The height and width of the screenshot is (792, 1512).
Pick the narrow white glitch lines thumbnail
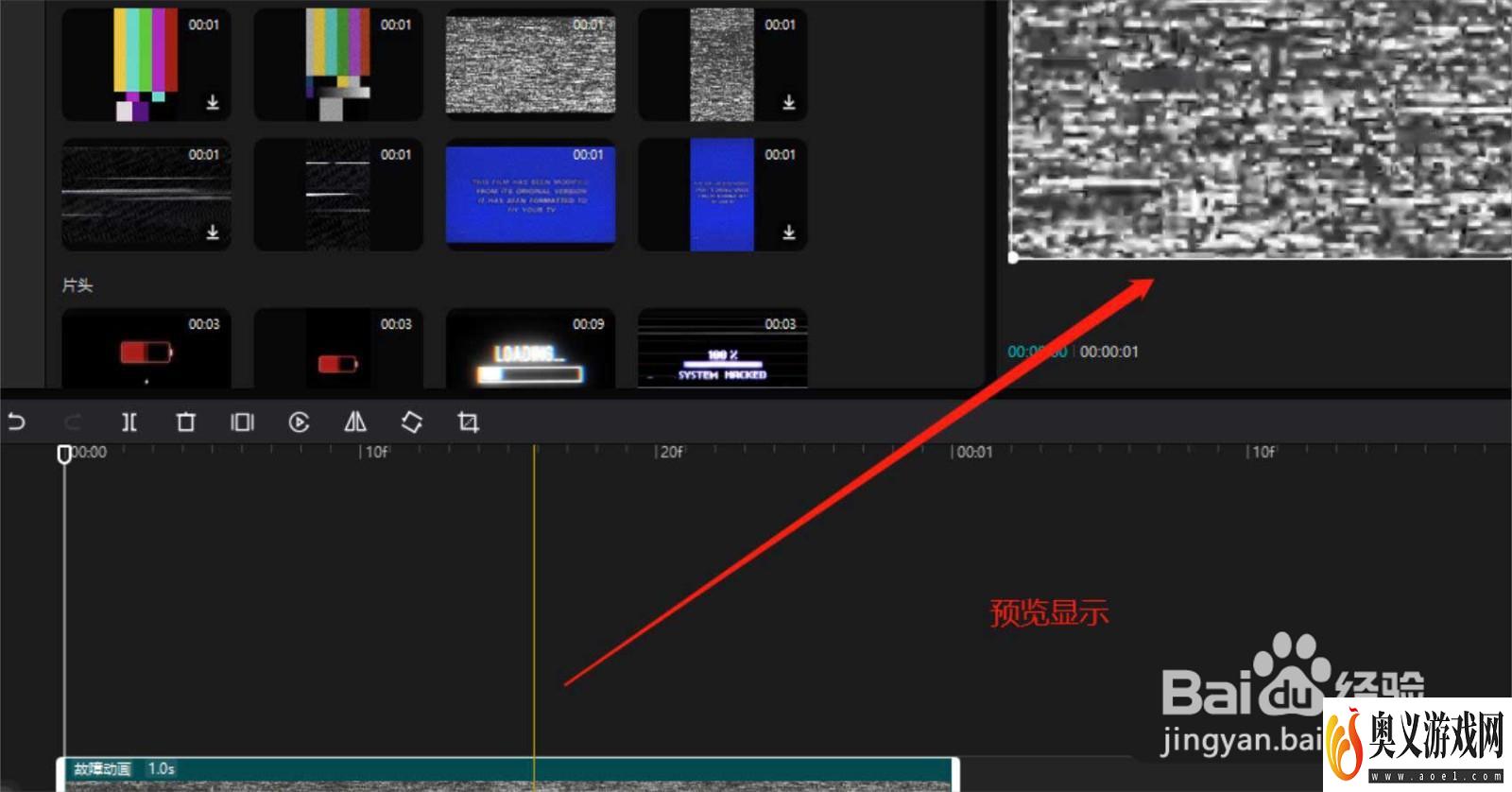338,194
